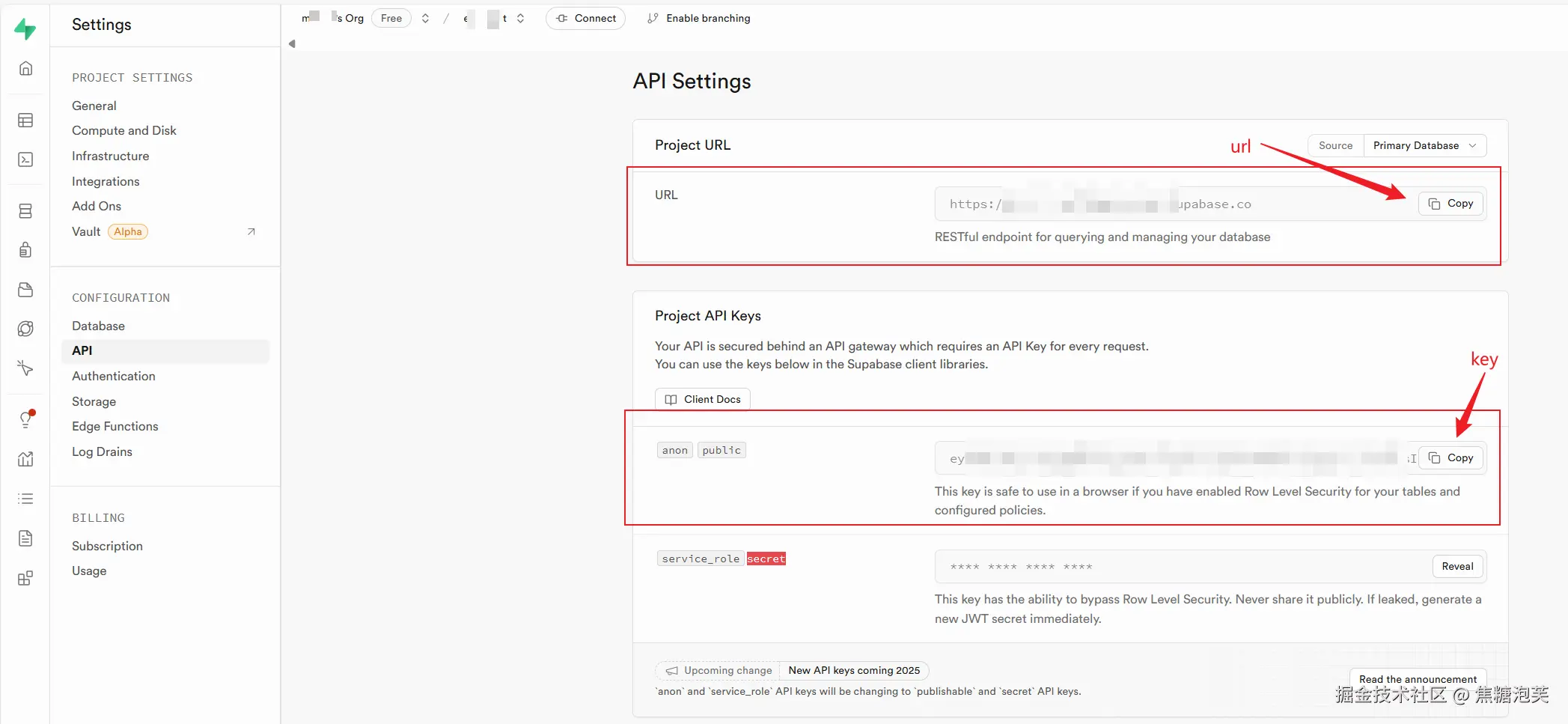The height and width of the screenshot is (724, 1568).
Task: Open the SQL Editor icon
Action: [x=25, y=159]
